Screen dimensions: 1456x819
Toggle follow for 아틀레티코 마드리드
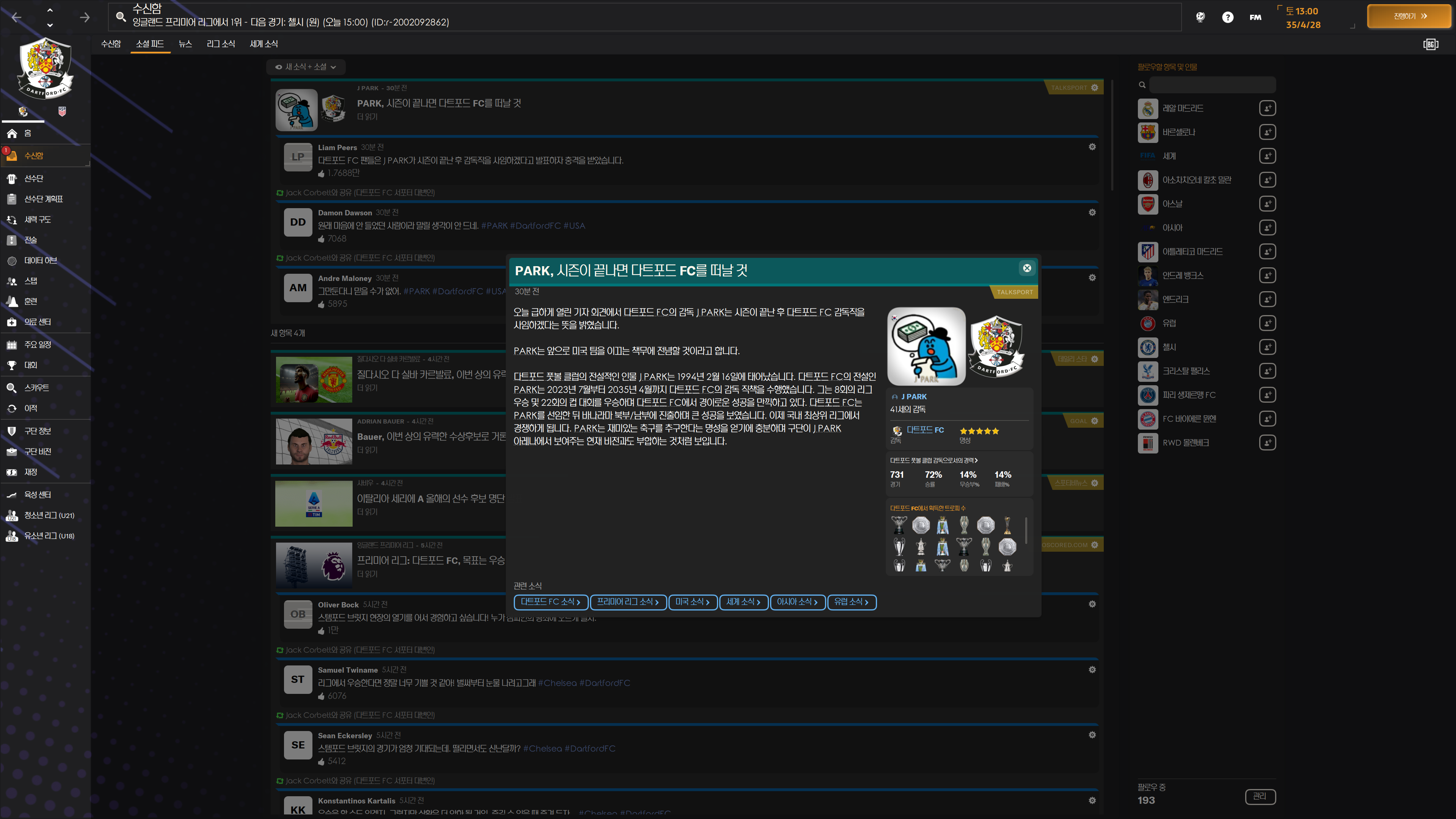pos(1267,251)
